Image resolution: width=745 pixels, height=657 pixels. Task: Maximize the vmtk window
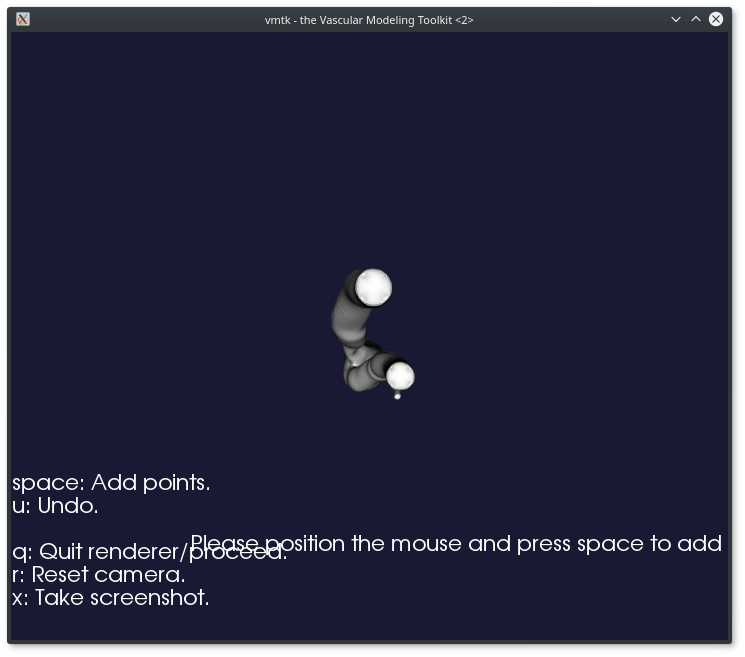(696, 19)
